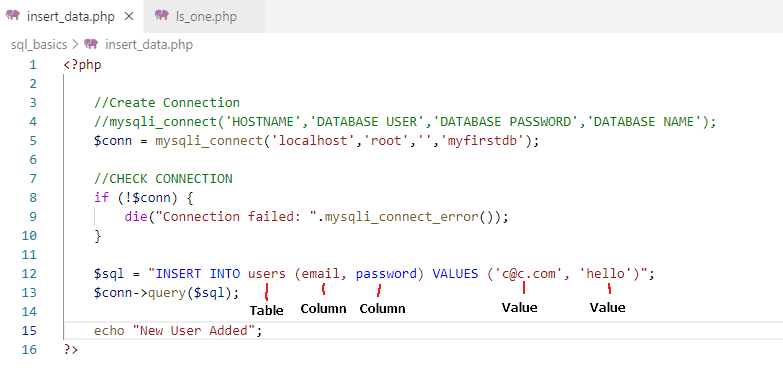The width and height of the screenshot is (783, 384).
Task: Click the //Create Connection comment
Action: click(167, 103)
